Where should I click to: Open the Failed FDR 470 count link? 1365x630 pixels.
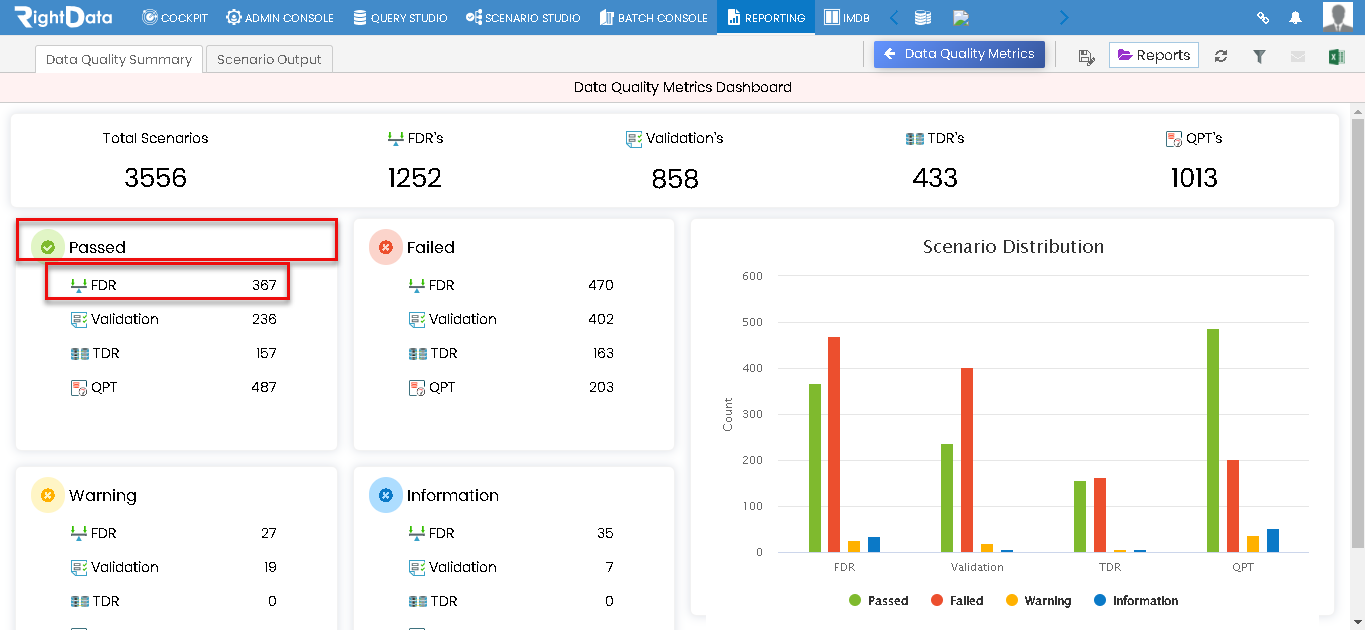tap(601, 285)
